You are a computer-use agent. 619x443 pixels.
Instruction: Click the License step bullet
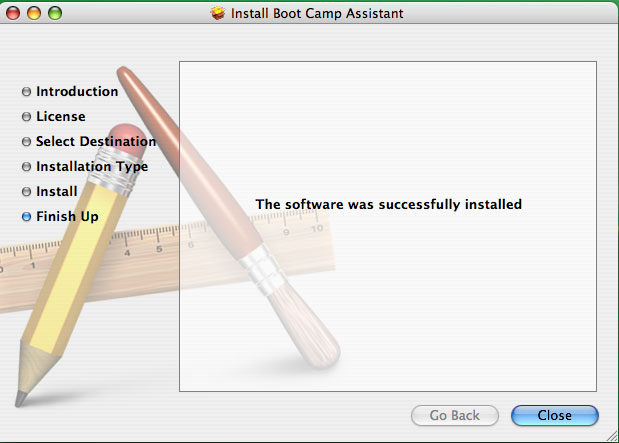(26, 116)
